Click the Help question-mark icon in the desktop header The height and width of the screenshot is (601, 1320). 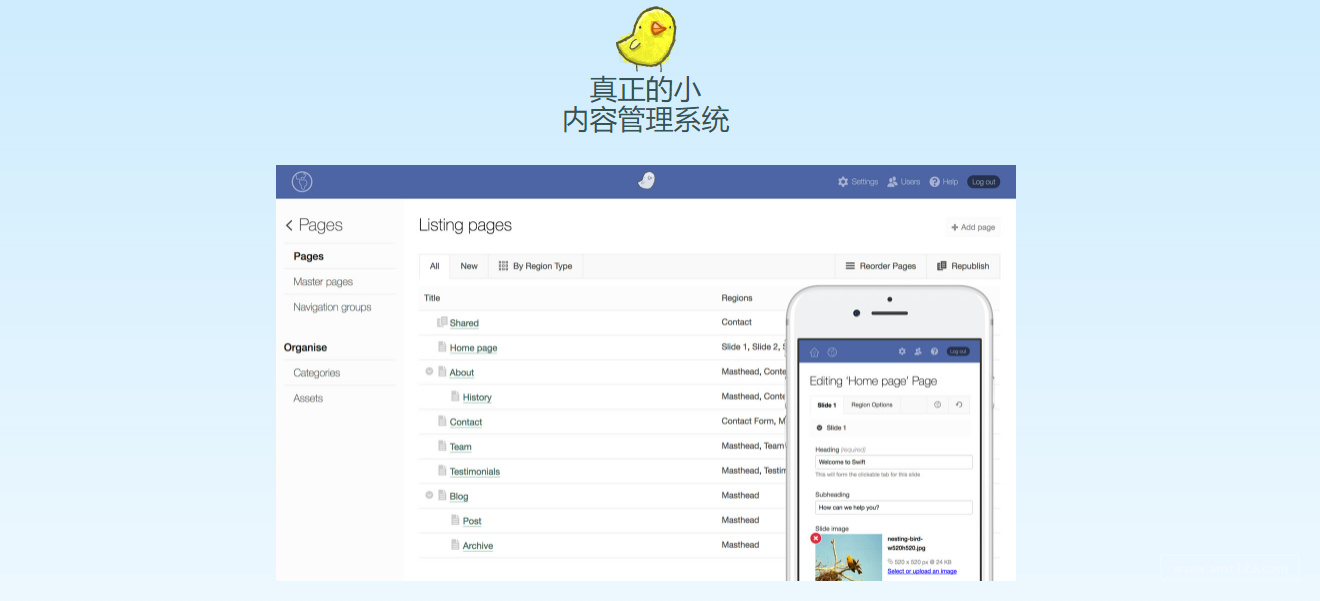(935, 182)
